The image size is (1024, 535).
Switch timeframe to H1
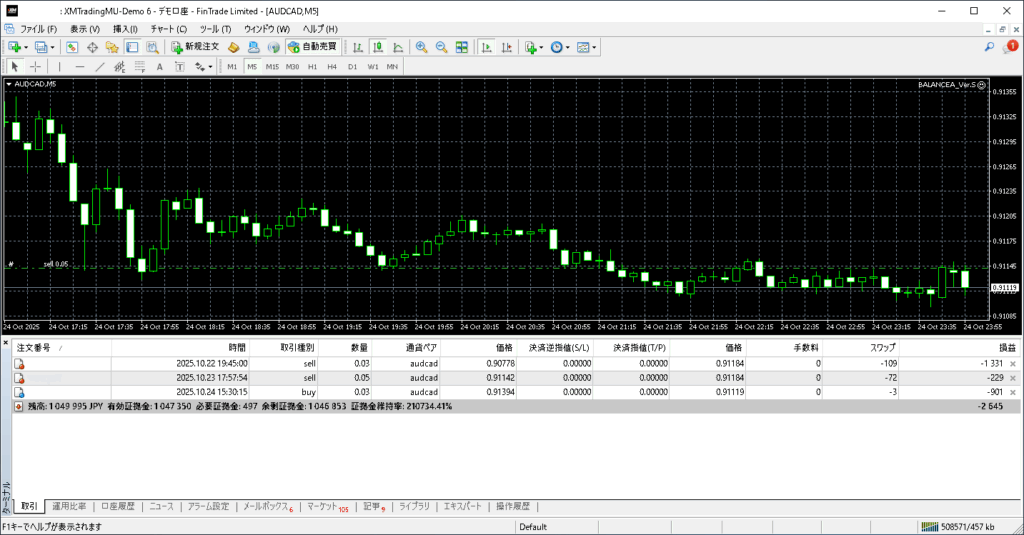point(312,67)
